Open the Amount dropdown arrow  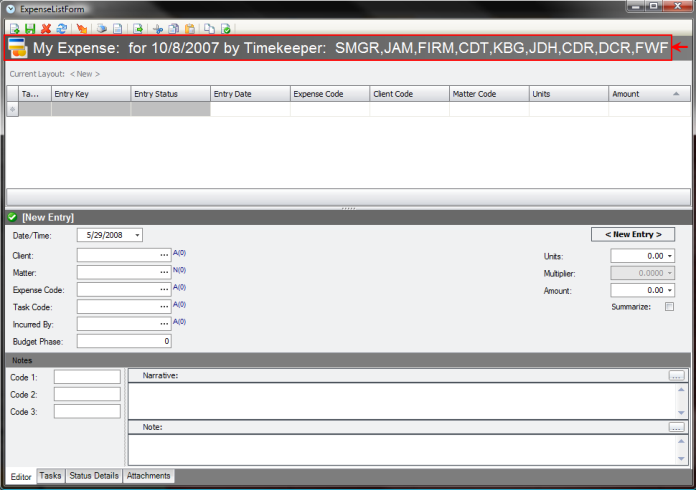pyautogui.click(x=667, y=290)
